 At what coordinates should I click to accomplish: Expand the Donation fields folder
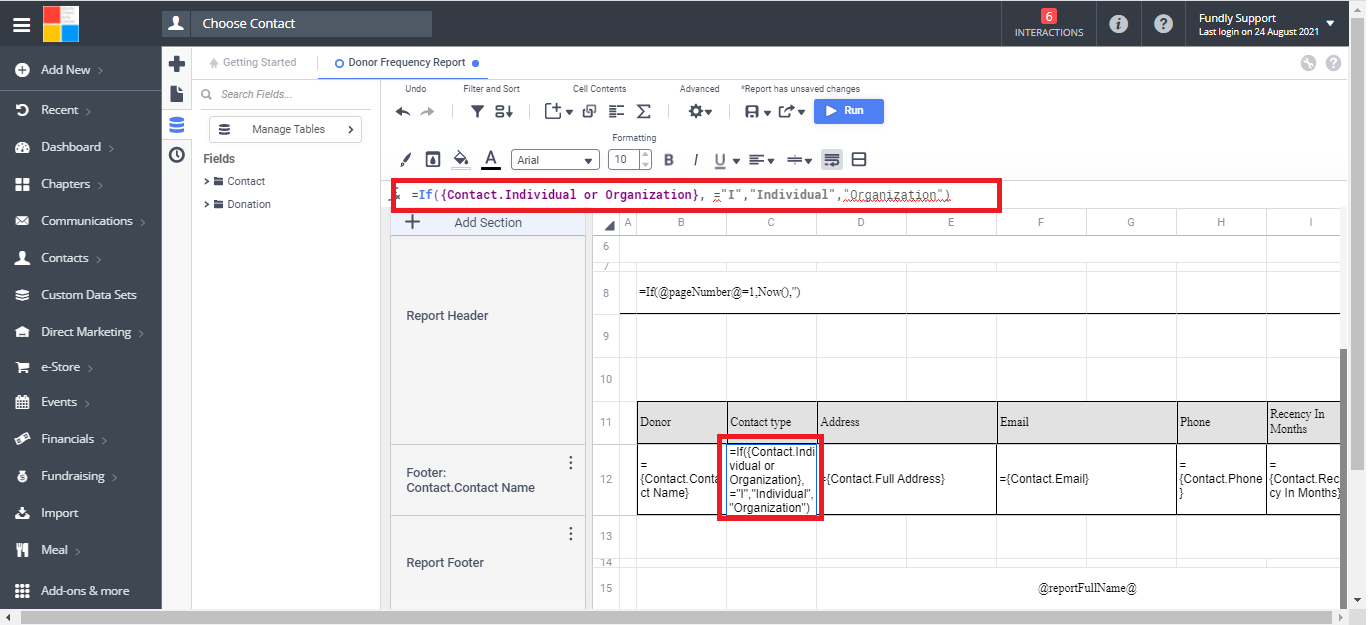[207, 204]
